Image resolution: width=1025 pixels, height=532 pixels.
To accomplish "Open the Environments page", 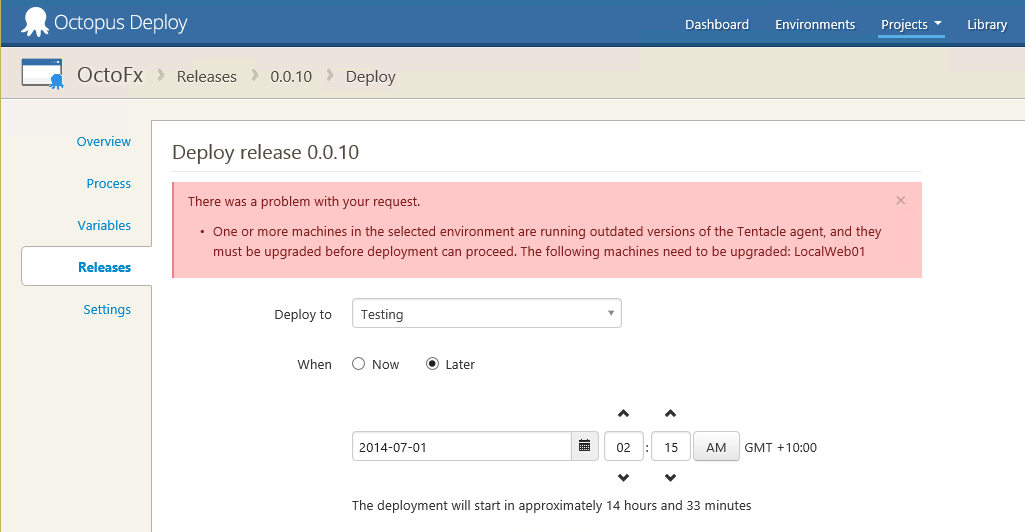I will pyautogui.click(x=815, y=24).
